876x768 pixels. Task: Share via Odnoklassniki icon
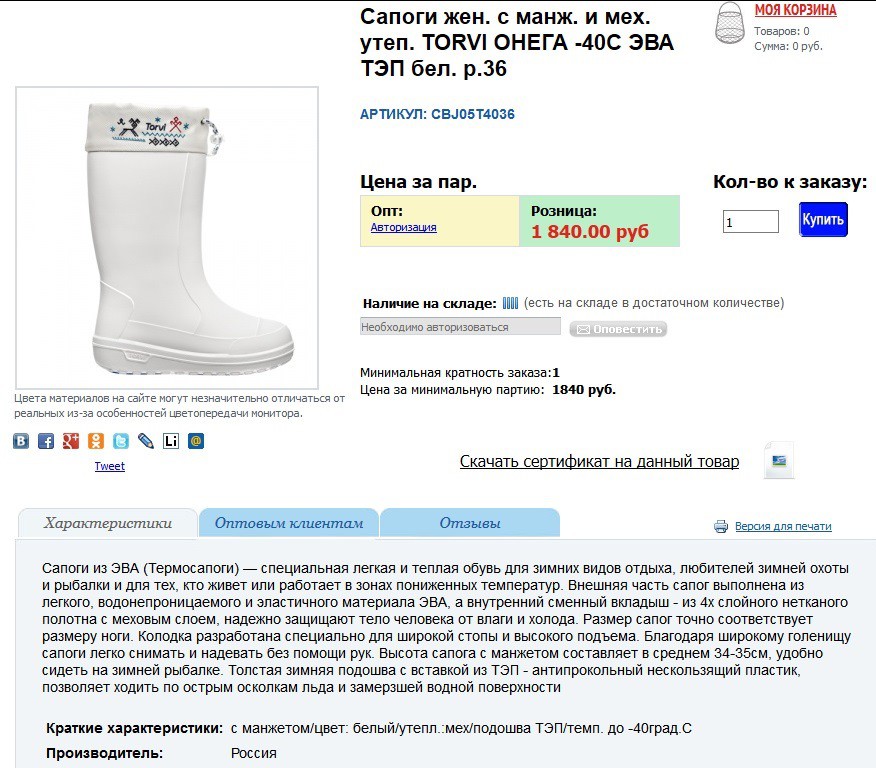pyautogui.click(x=96, y=441)
